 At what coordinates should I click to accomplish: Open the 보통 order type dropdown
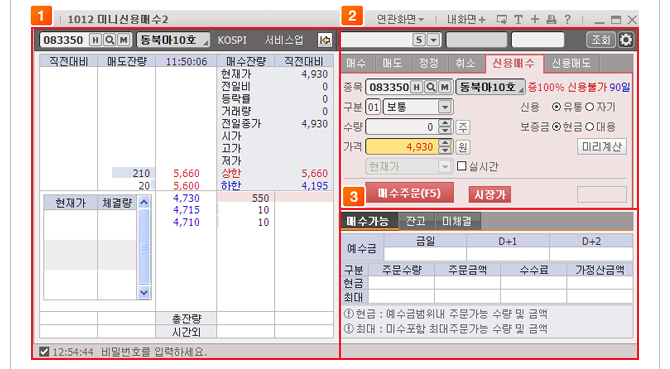click(x=445, y=107)
